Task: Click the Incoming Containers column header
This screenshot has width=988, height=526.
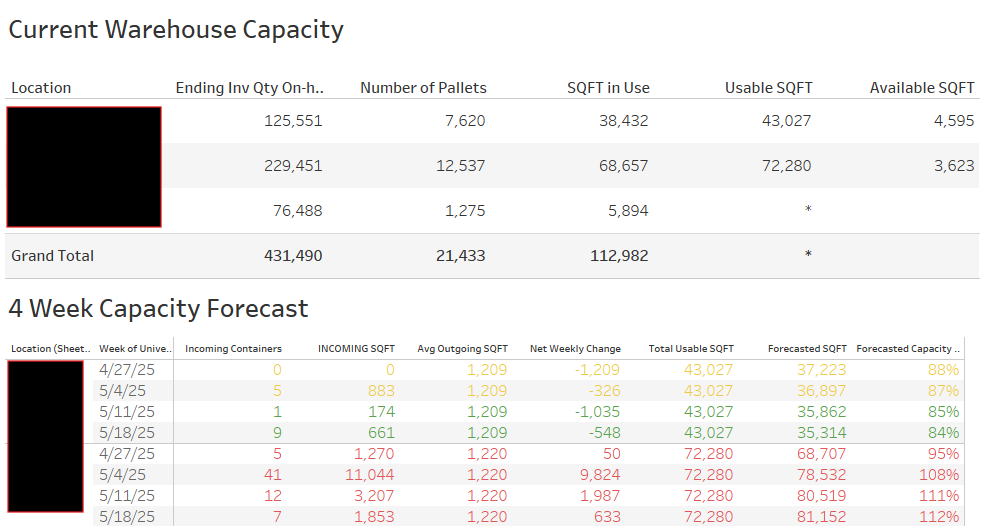Action: point(233,349)
